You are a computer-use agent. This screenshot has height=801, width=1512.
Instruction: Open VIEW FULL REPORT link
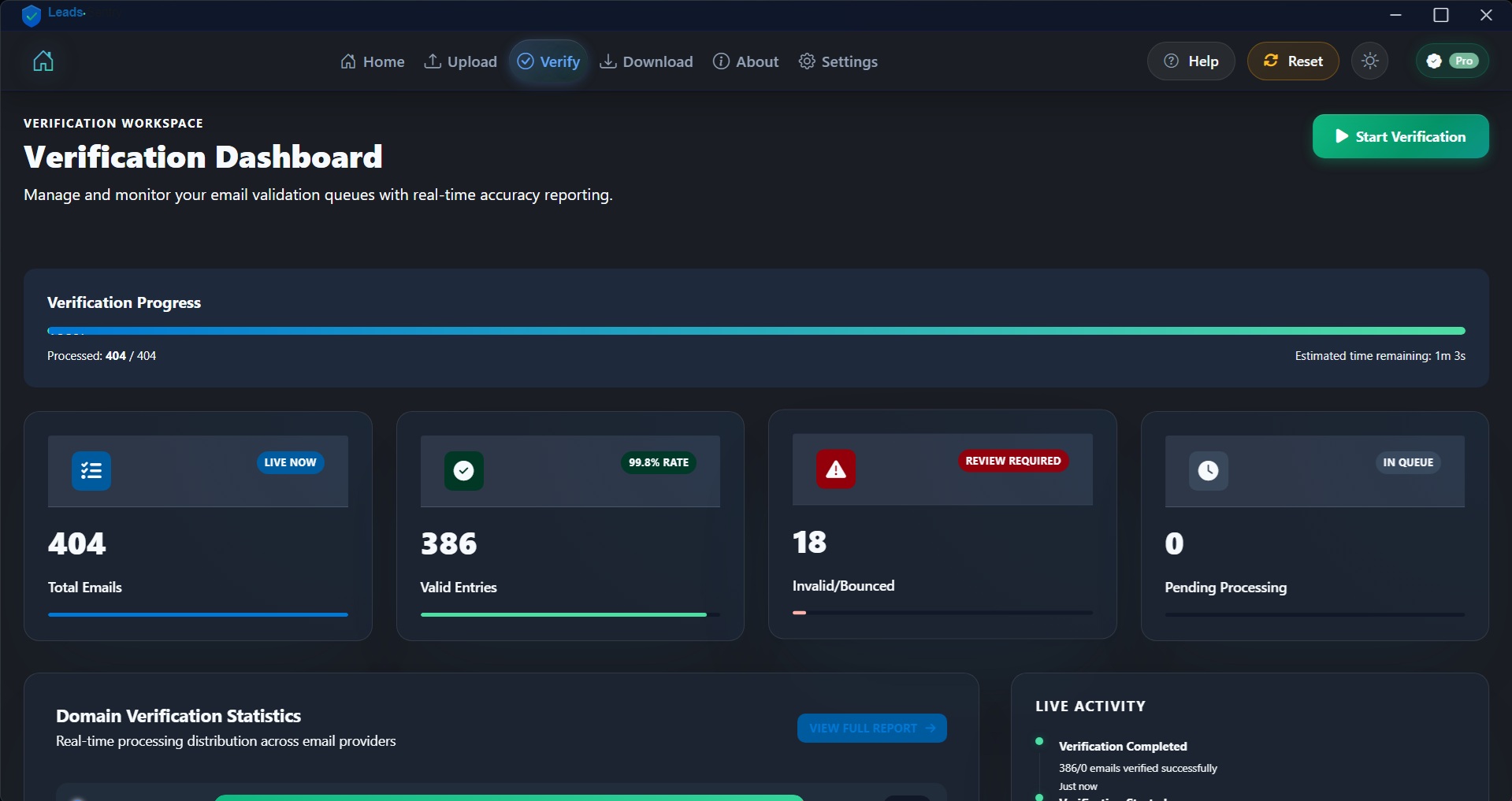(871, 728)
